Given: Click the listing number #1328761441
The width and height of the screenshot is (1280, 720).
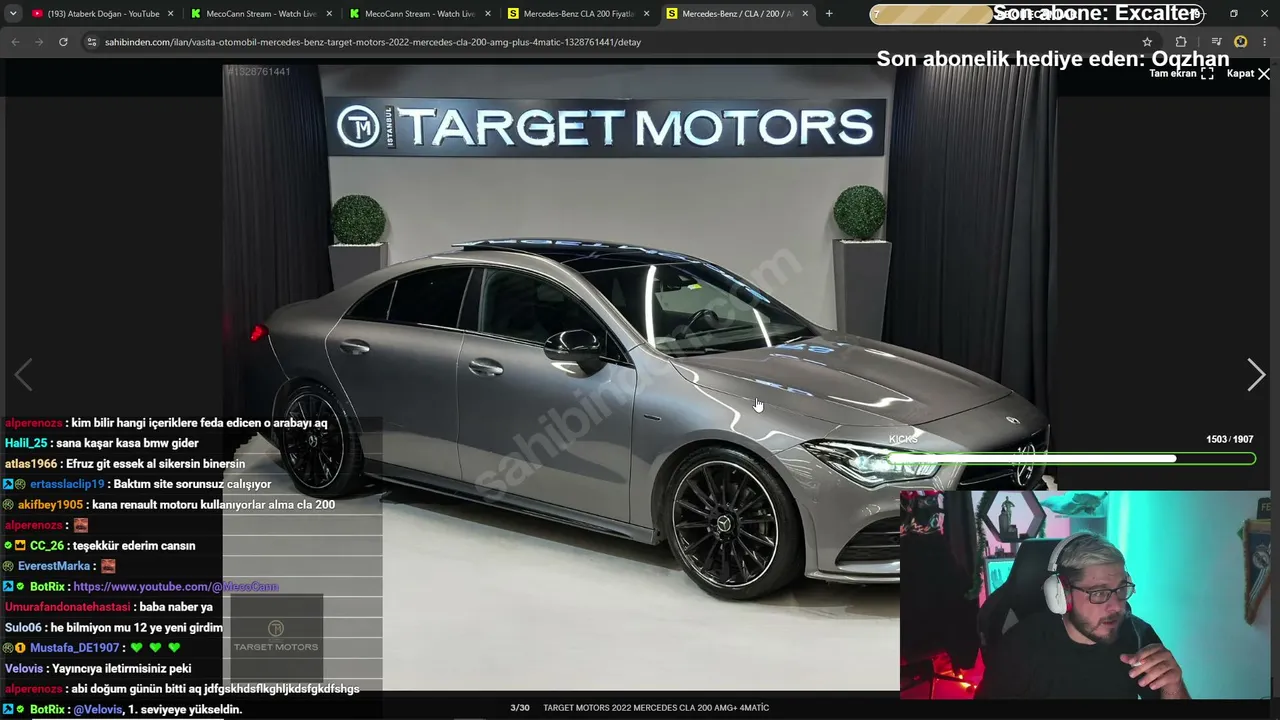Looking at the screenshot, I should pyautogui.click(x=258, y=72).
